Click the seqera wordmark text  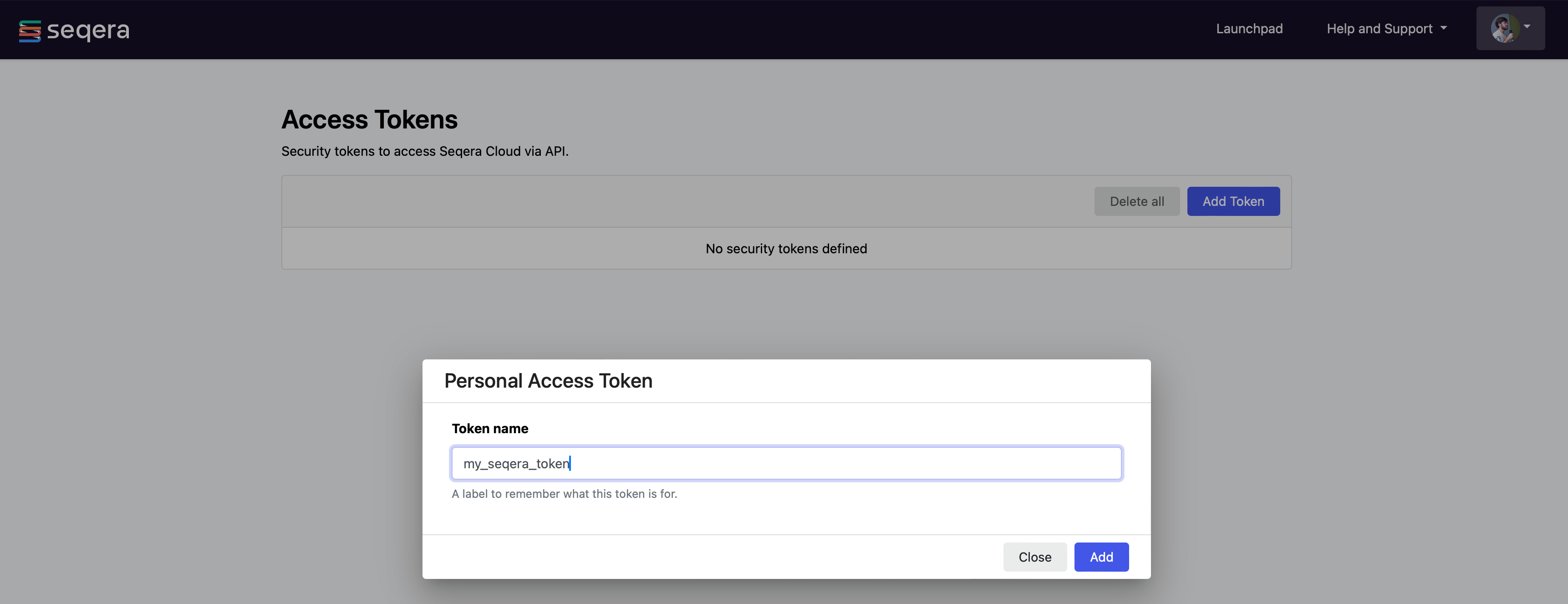coord(88,30)
